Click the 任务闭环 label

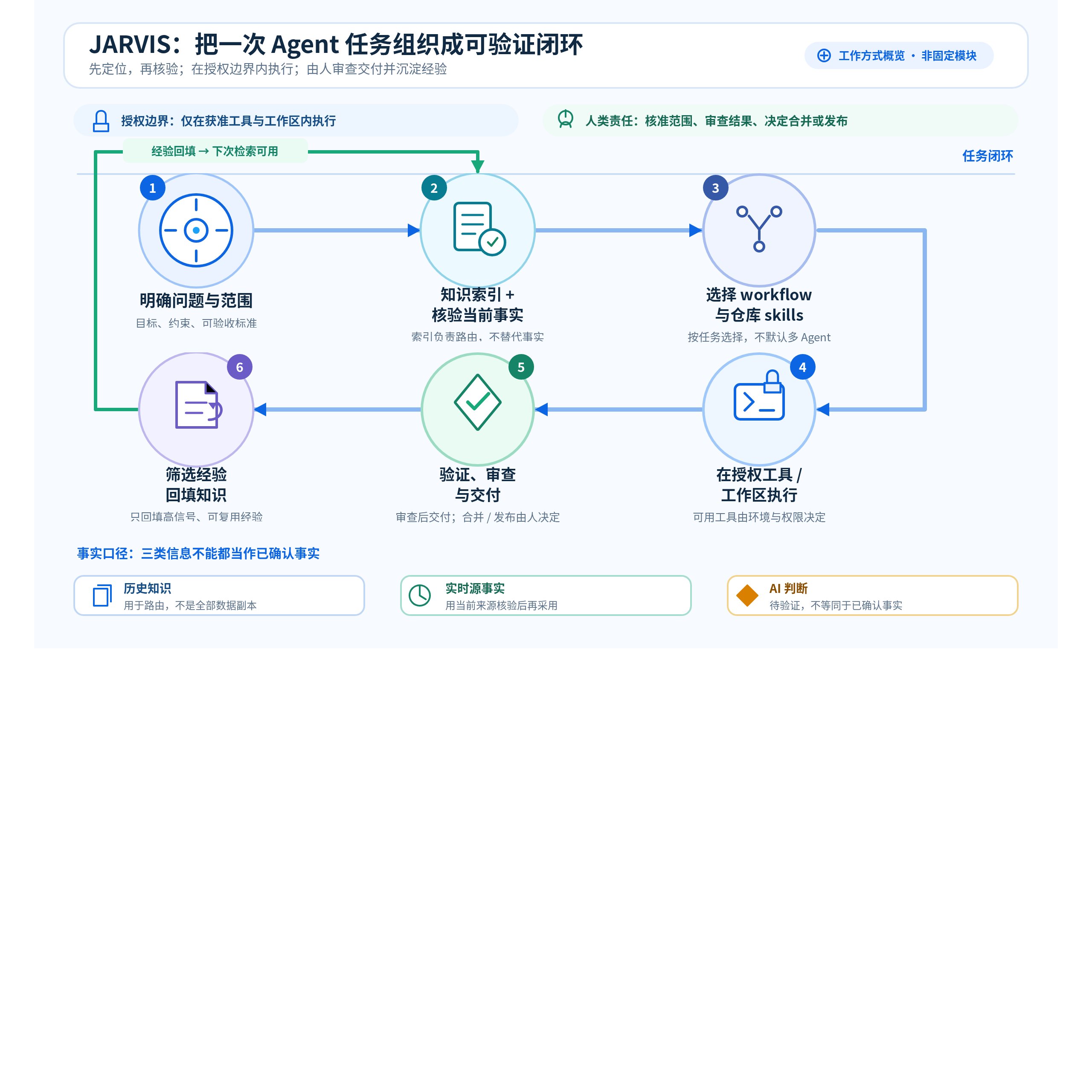point(987,155)
